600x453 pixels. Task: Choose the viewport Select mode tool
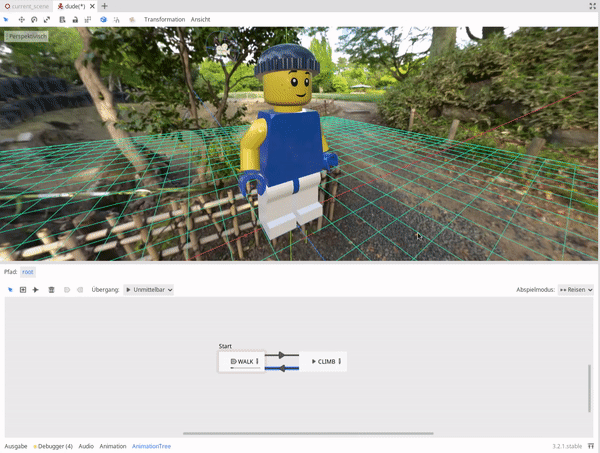pyautogui.click(x=6, y=20)
